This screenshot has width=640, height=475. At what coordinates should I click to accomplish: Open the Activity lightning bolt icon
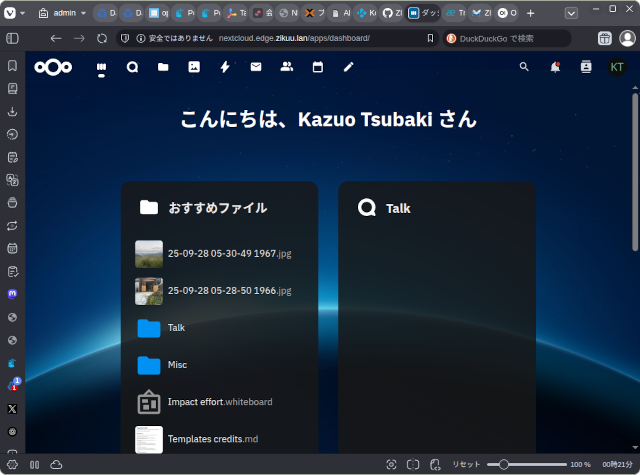225,67
